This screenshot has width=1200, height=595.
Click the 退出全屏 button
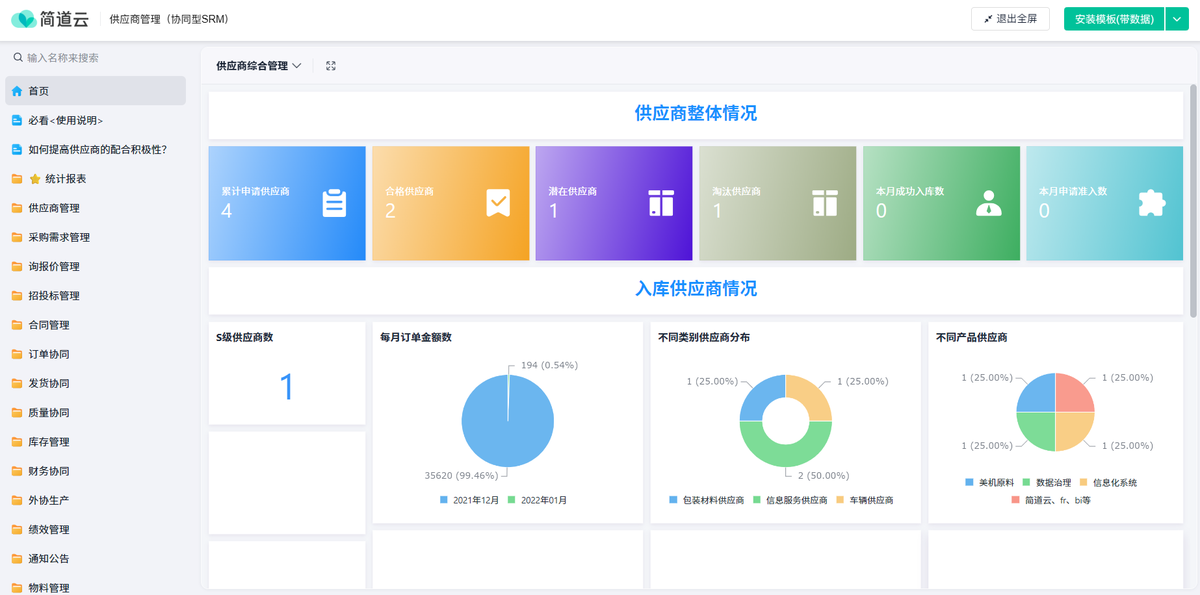click(x=1010, y=19)
